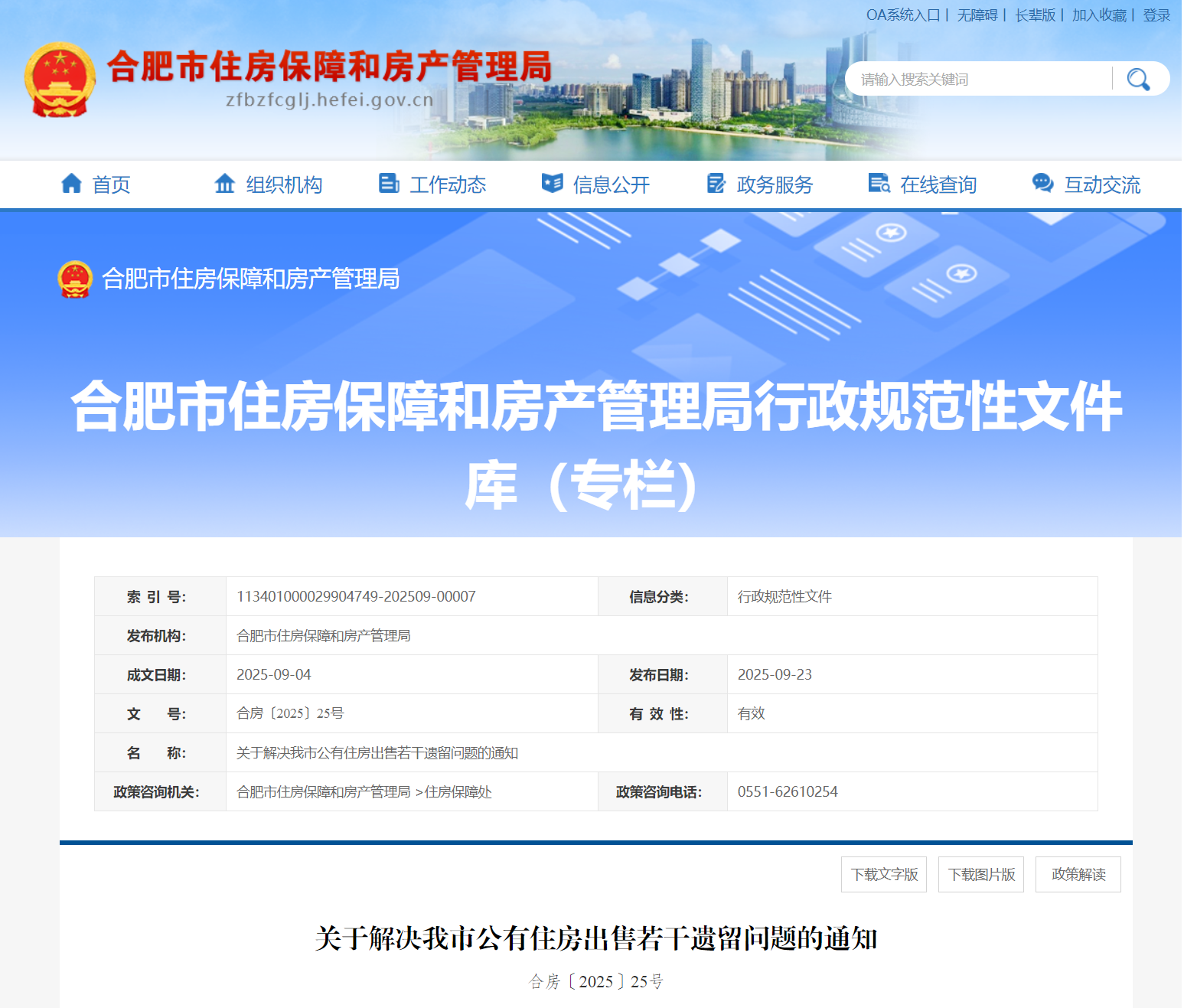This screenshot has height=1008, width=1184.
Task: Click the chat bubbles icon beside 互动交流
Action: (x=1042, y=184)
